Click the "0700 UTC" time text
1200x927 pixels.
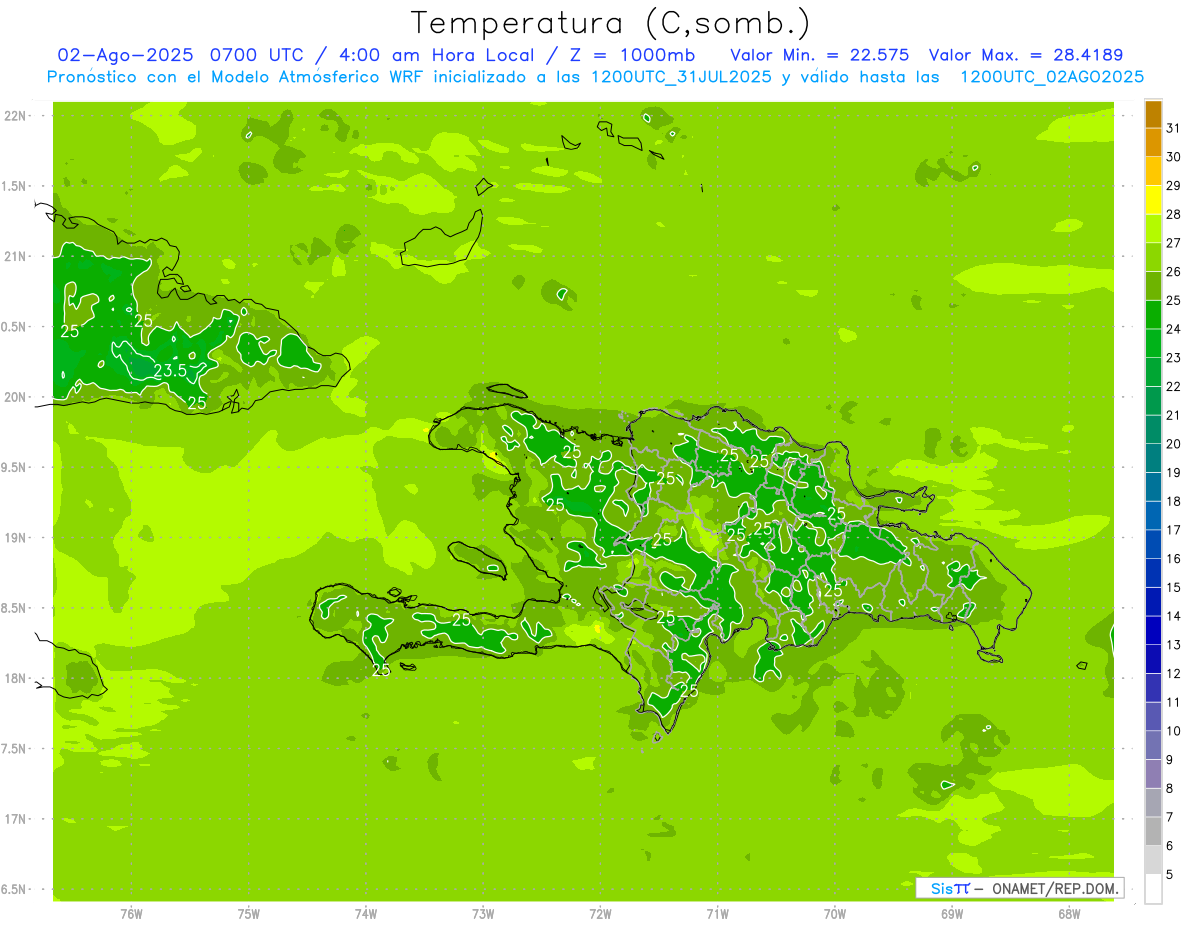point(258,55)
